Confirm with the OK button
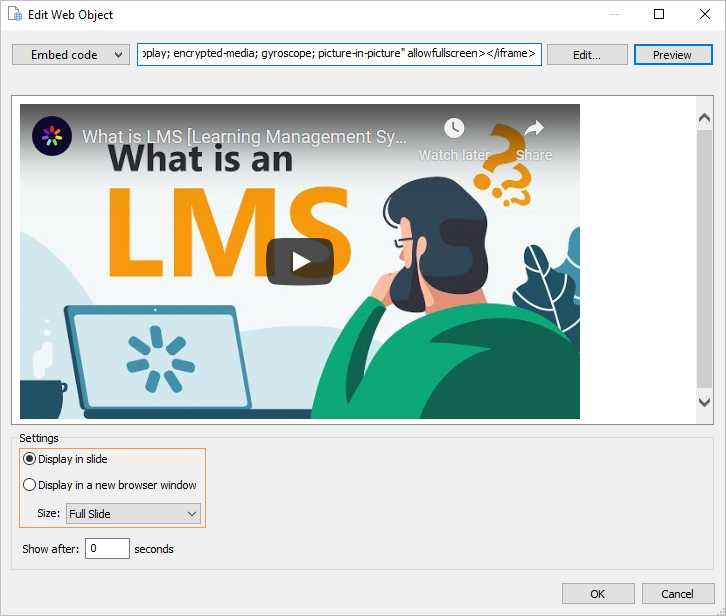This screenshot has height=616, width=726. tap(597, 594)
